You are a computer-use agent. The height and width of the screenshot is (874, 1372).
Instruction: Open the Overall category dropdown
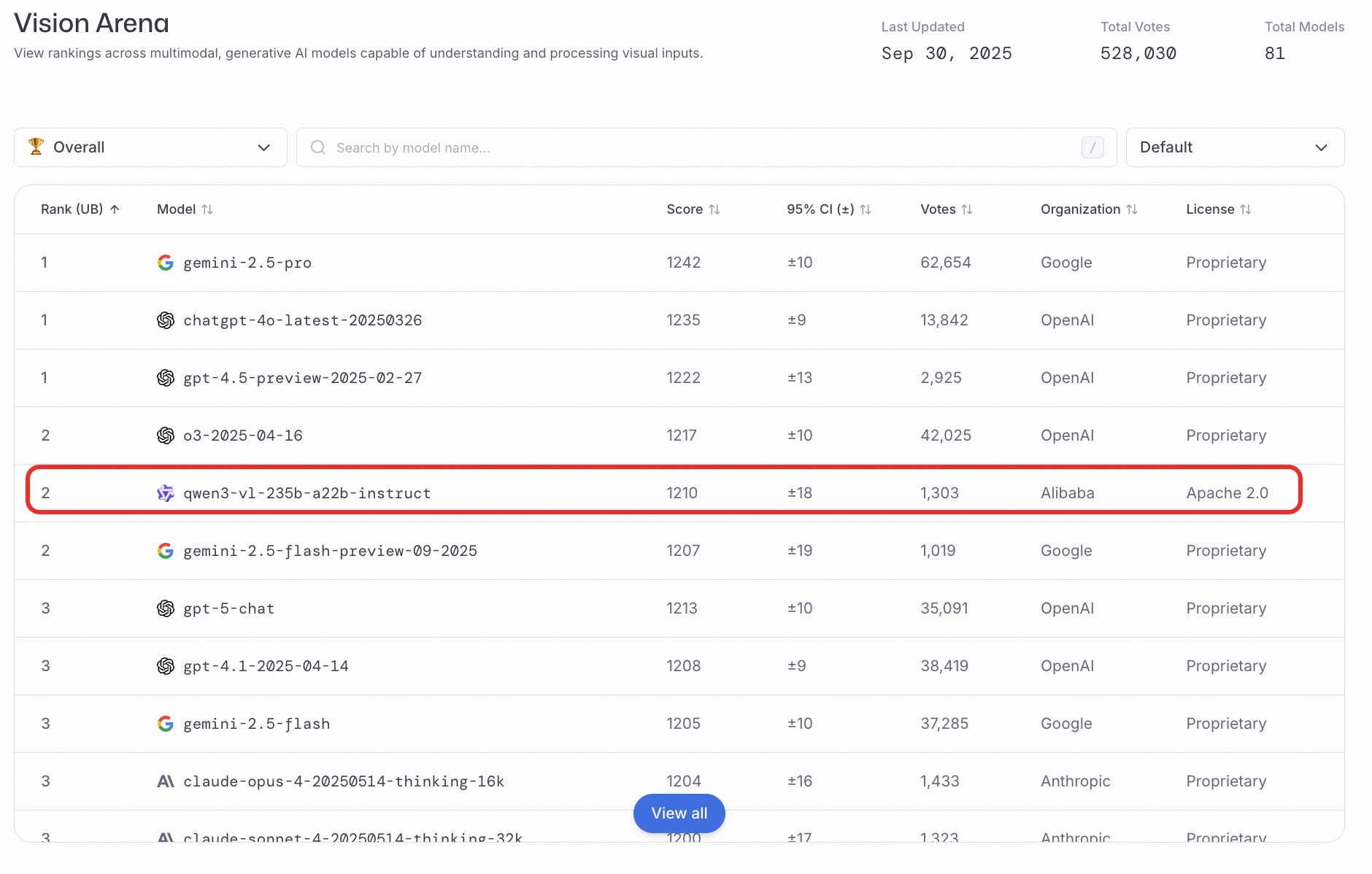pyautogui.click(x=150, y=147)
